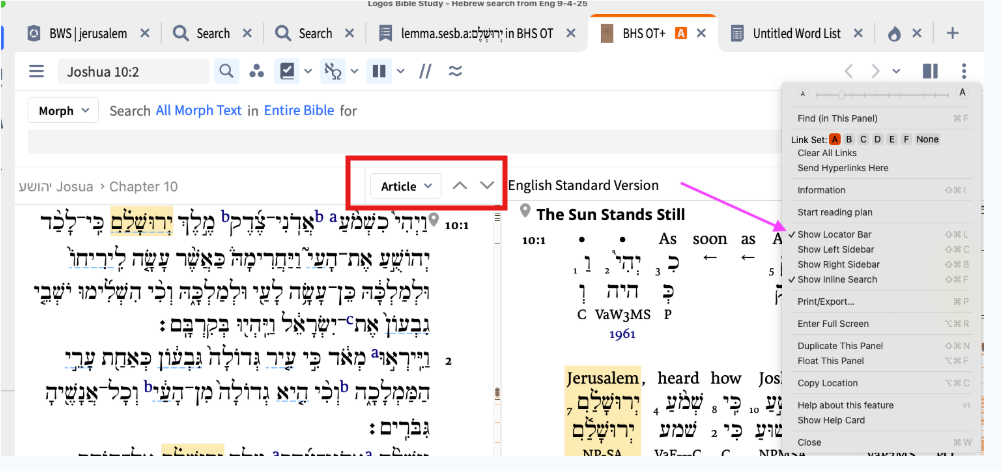Open the visual filters three-dots icon
Viewport: 1002px width, 471px height.
pyautogui.click(x=256, y=72)
